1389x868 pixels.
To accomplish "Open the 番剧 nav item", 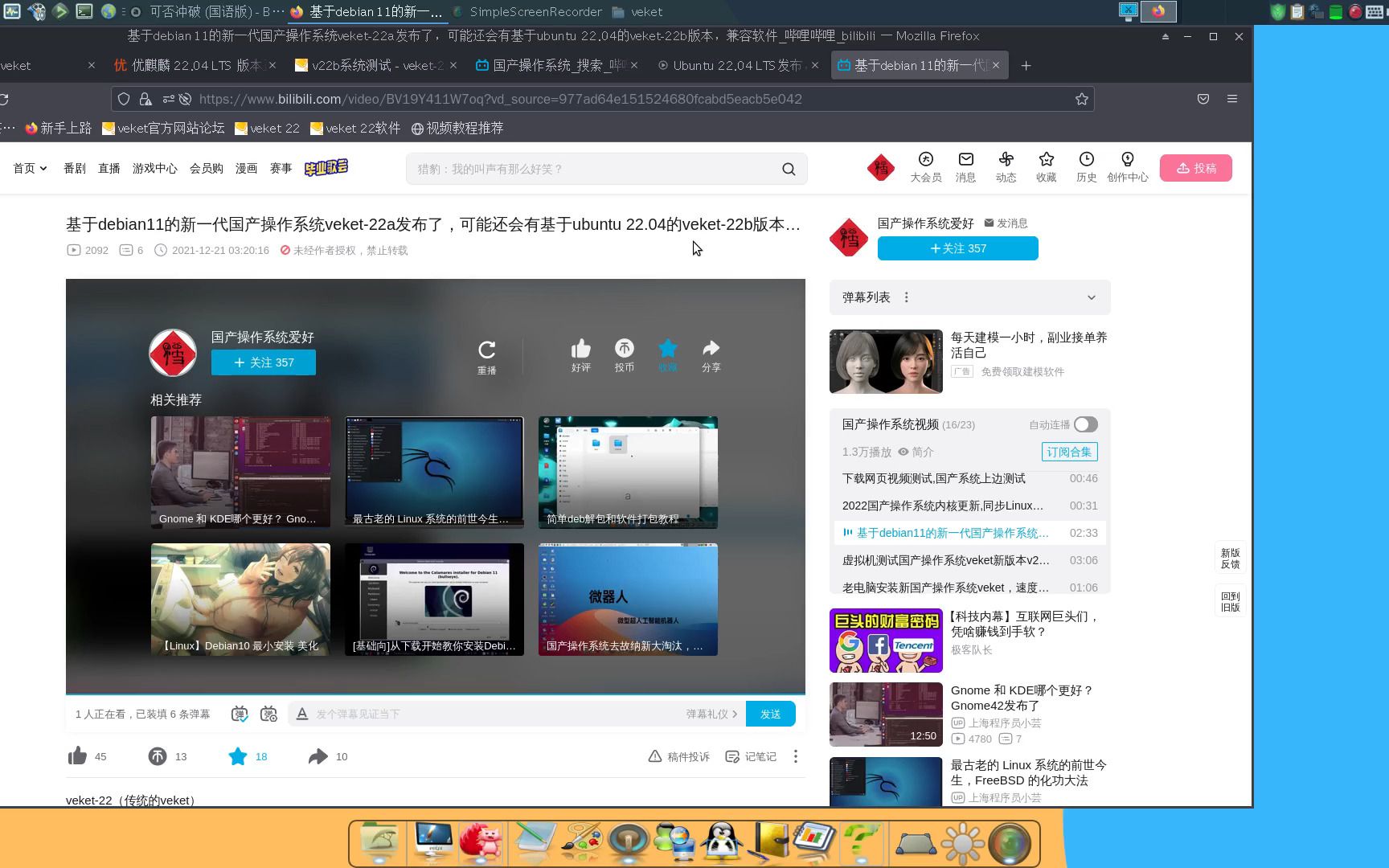I will coord(75,168).
